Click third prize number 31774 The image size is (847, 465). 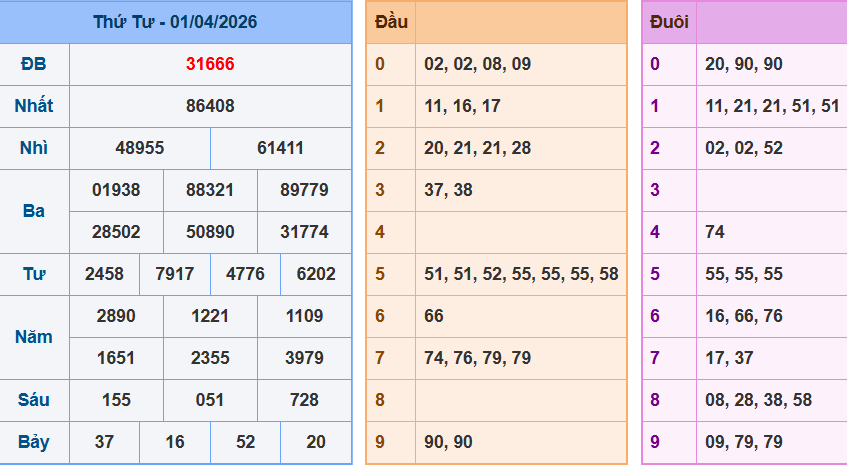point(304,232)
